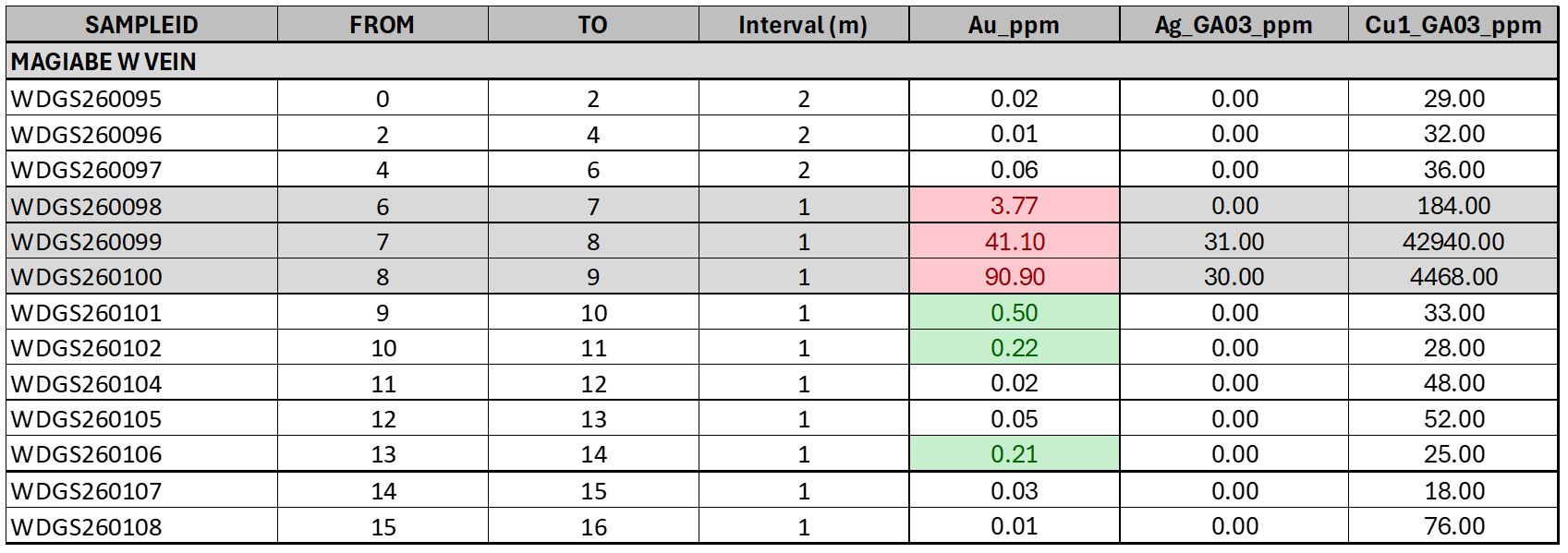
Task: Select the red 41.10 Au cell
Action: (1014, 242)
